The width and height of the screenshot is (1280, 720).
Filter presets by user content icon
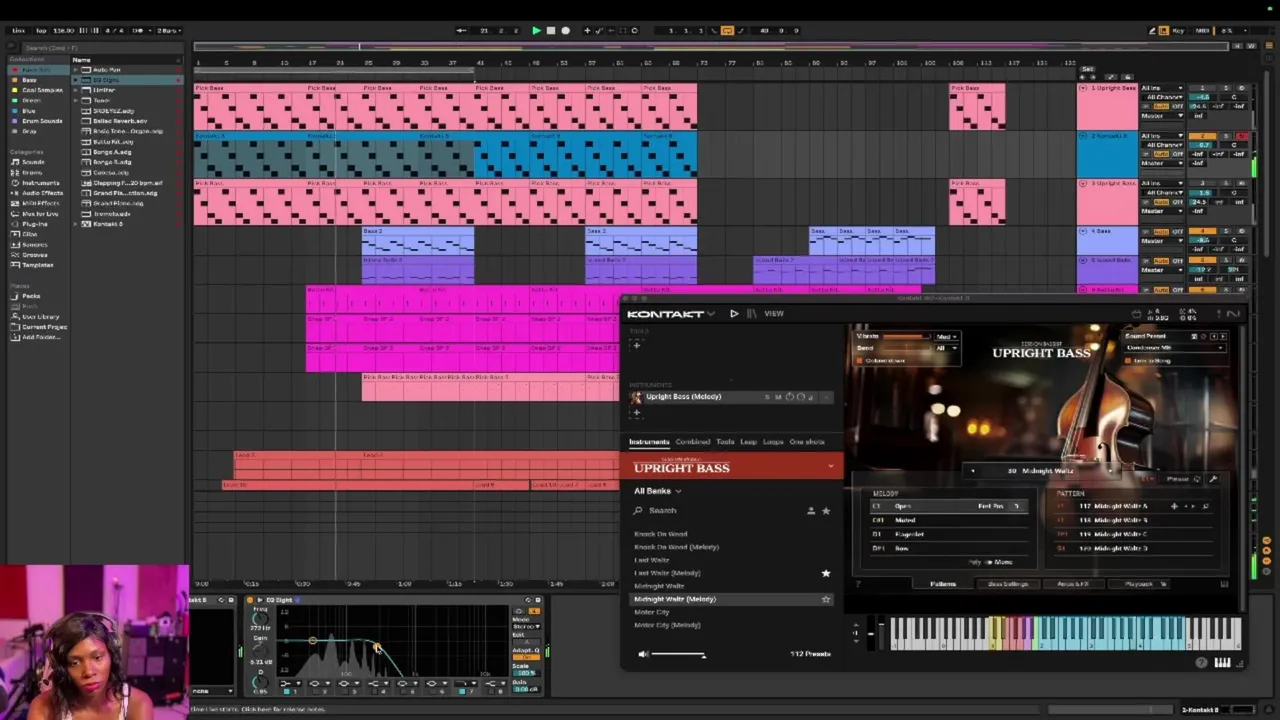point(811,511)
